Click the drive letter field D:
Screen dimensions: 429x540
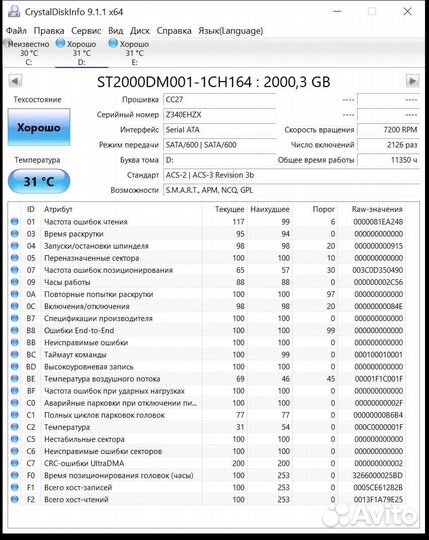(220, 160)
